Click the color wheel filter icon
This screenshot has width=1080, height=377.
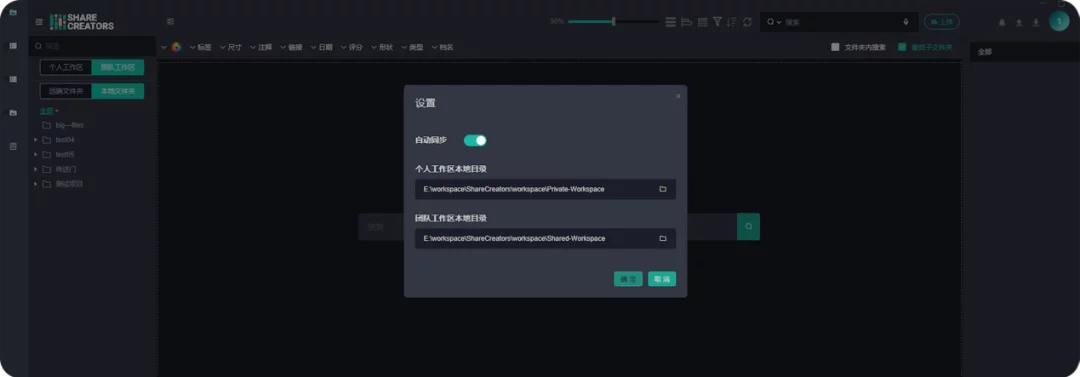pyautogui.click(x=176, y=47)
